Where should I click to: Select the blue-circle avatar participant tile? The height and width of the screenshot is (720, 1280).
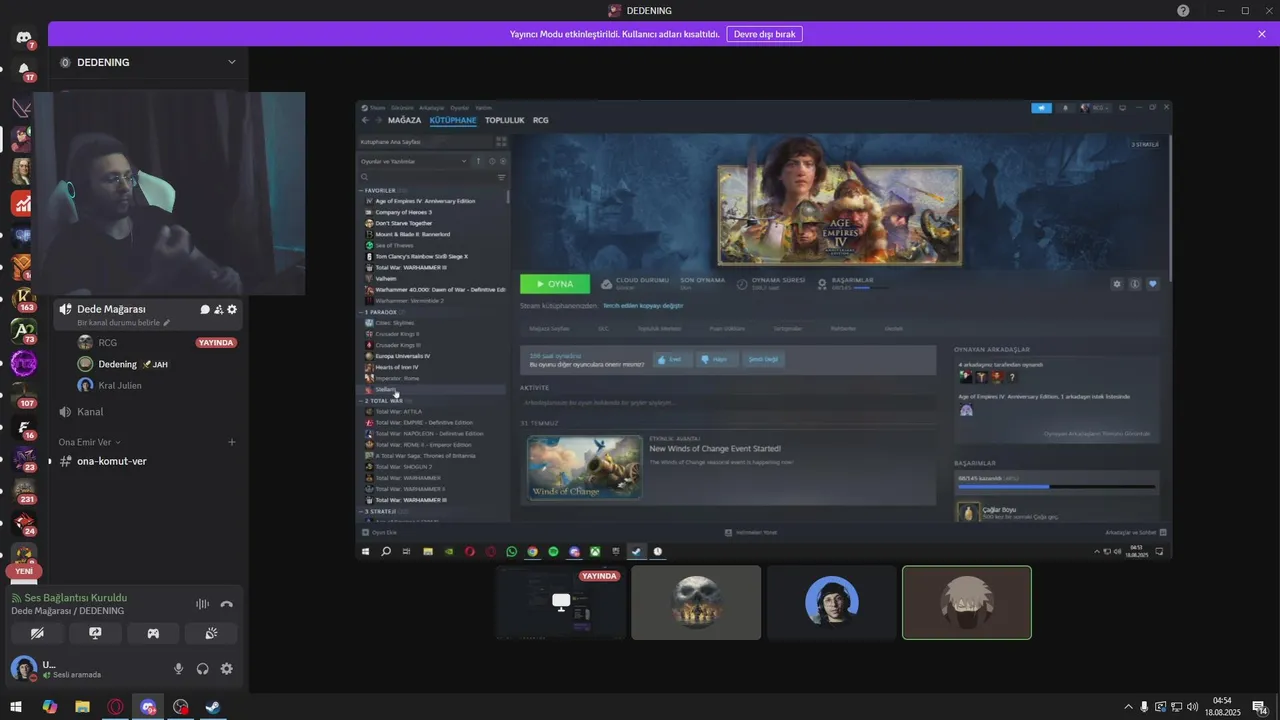coord(832,602)
